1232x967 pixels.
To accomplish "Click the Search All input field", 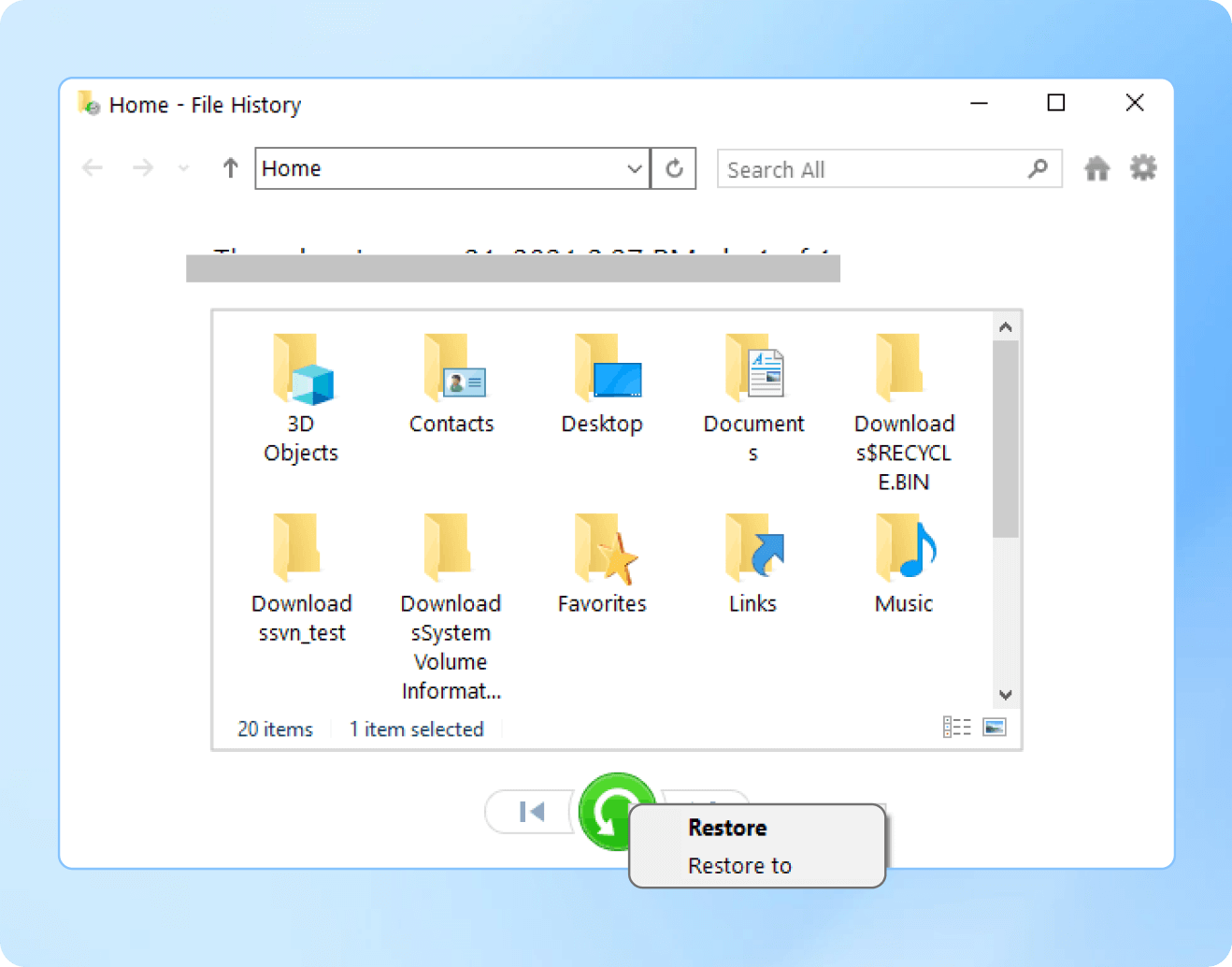I will point(889,168).
